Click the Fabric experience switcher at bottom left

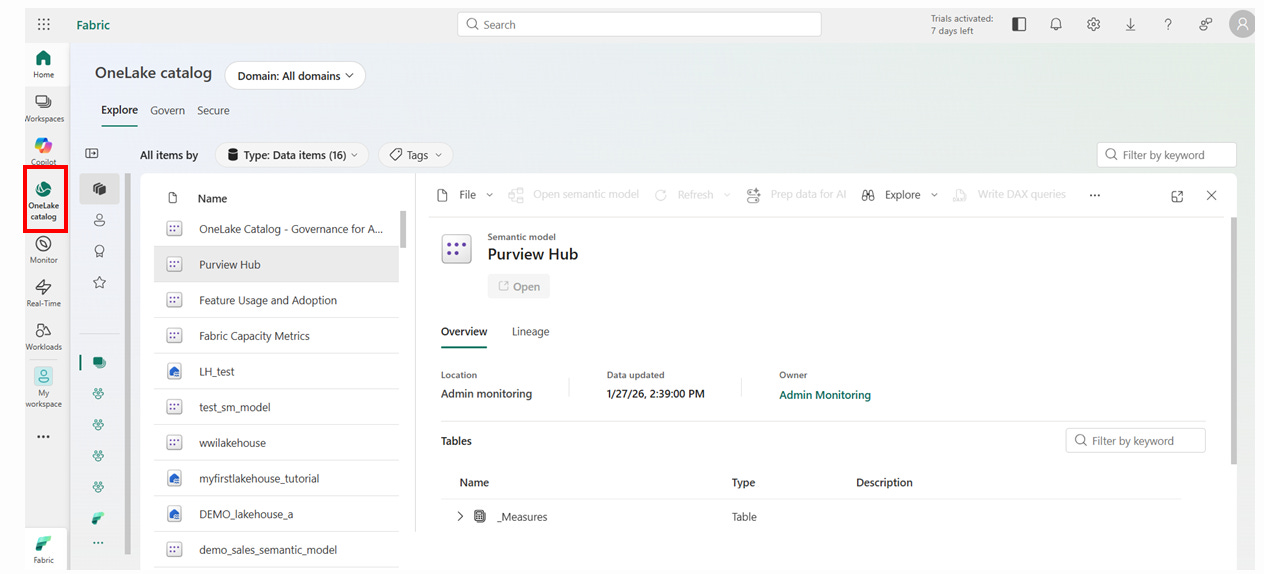43,549
